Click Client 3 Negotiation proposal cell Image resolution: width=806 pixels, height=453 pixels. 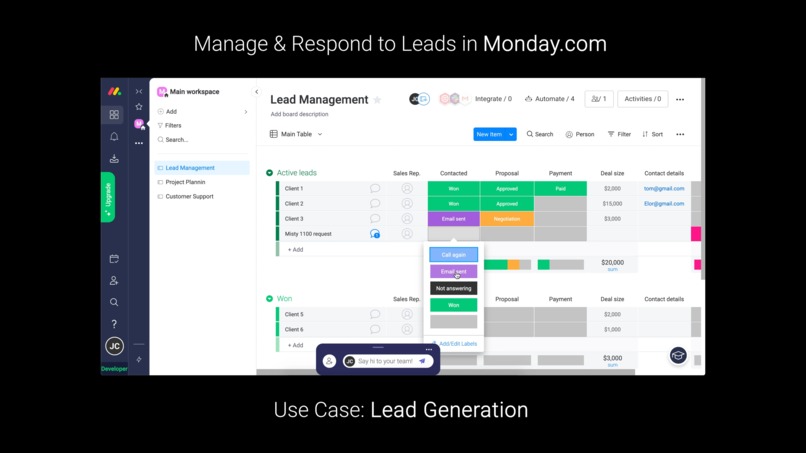click(507, 219)
